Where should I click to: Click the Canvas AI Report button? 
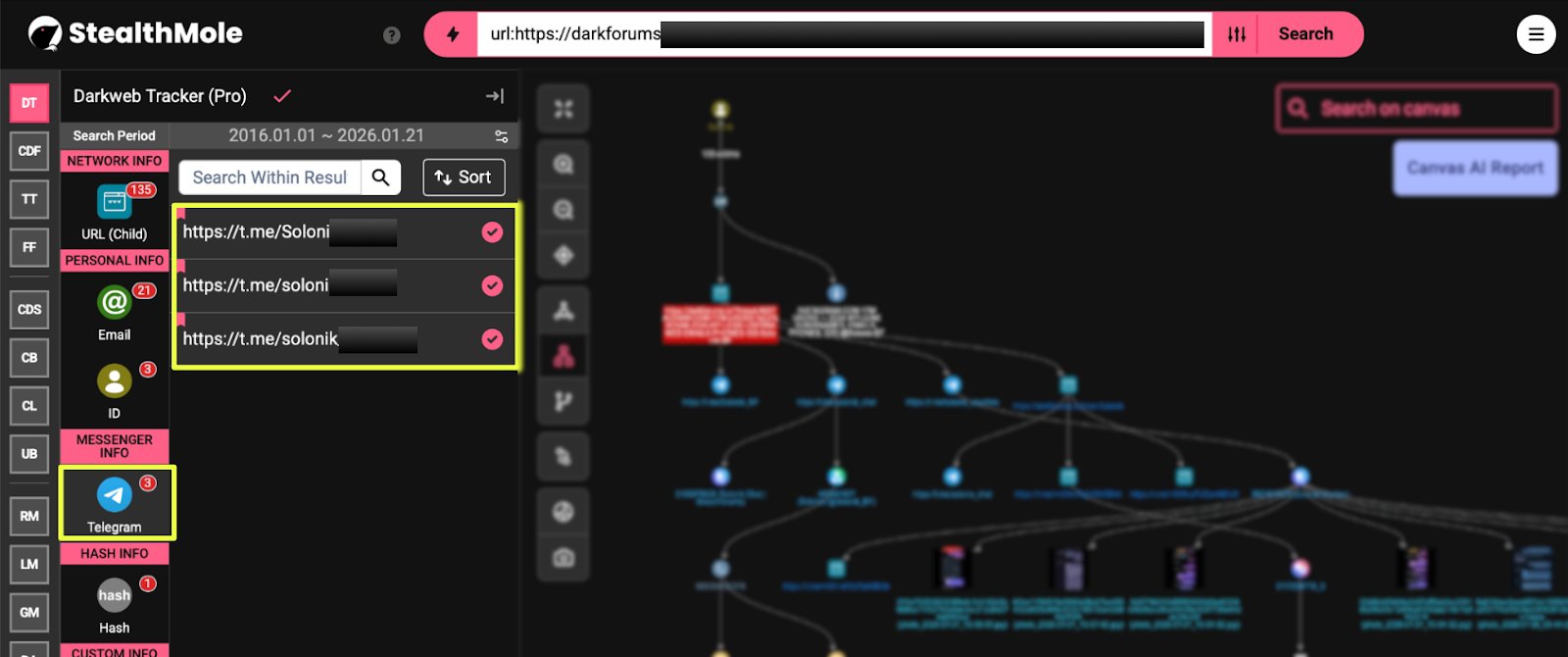click(1475, 168)
